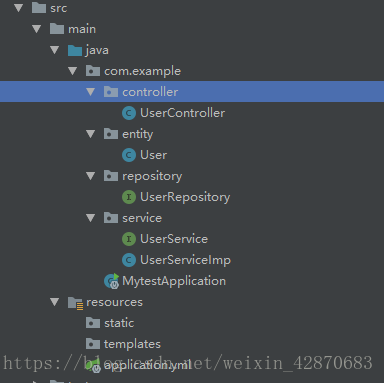384x383 pixels.
Task: Click the com.example package icon
Action: click(x=93, y=71)
